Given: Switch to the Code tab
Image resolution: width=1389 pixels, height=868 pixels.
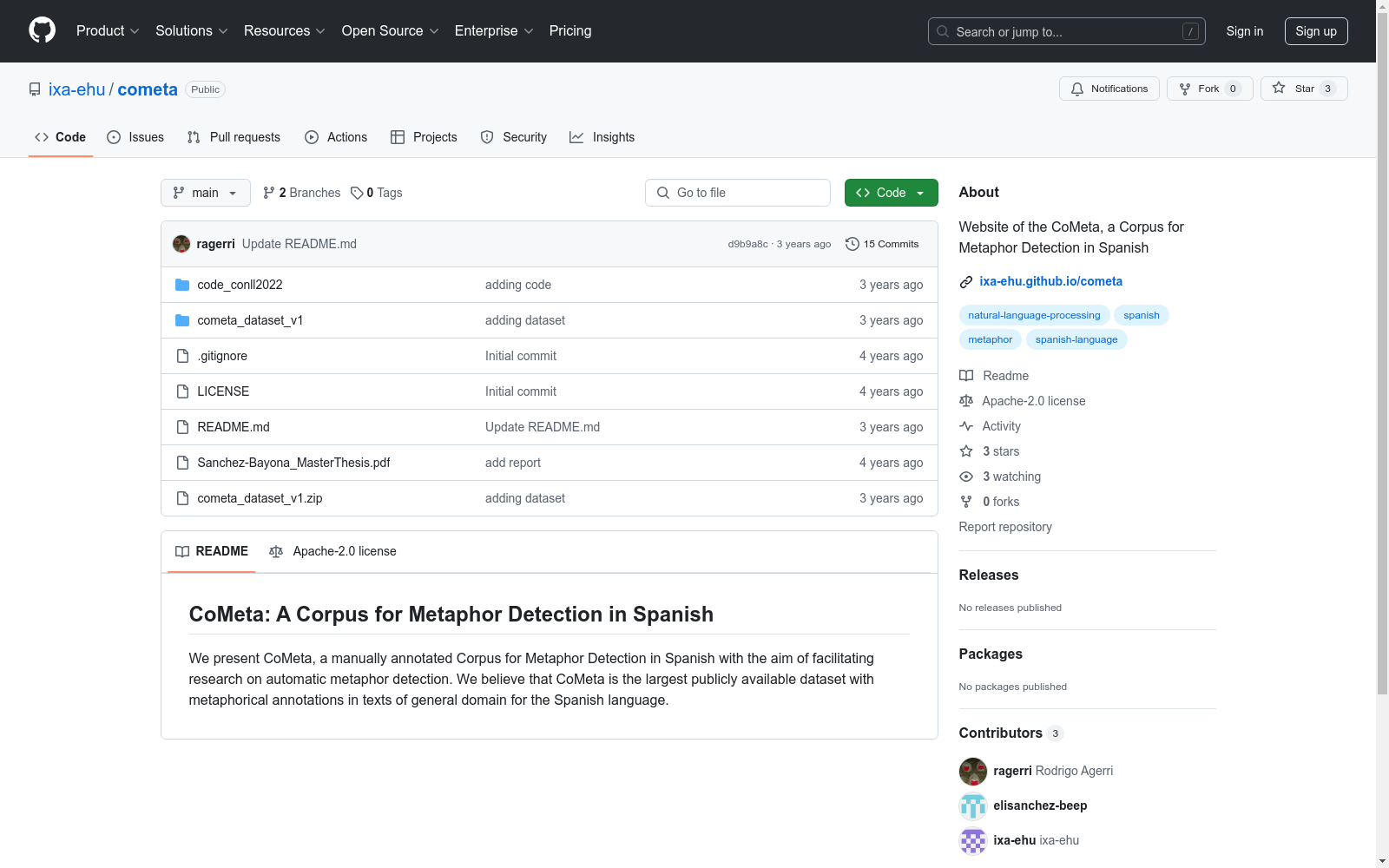Looking at the screenshot, I should (61, 137).
